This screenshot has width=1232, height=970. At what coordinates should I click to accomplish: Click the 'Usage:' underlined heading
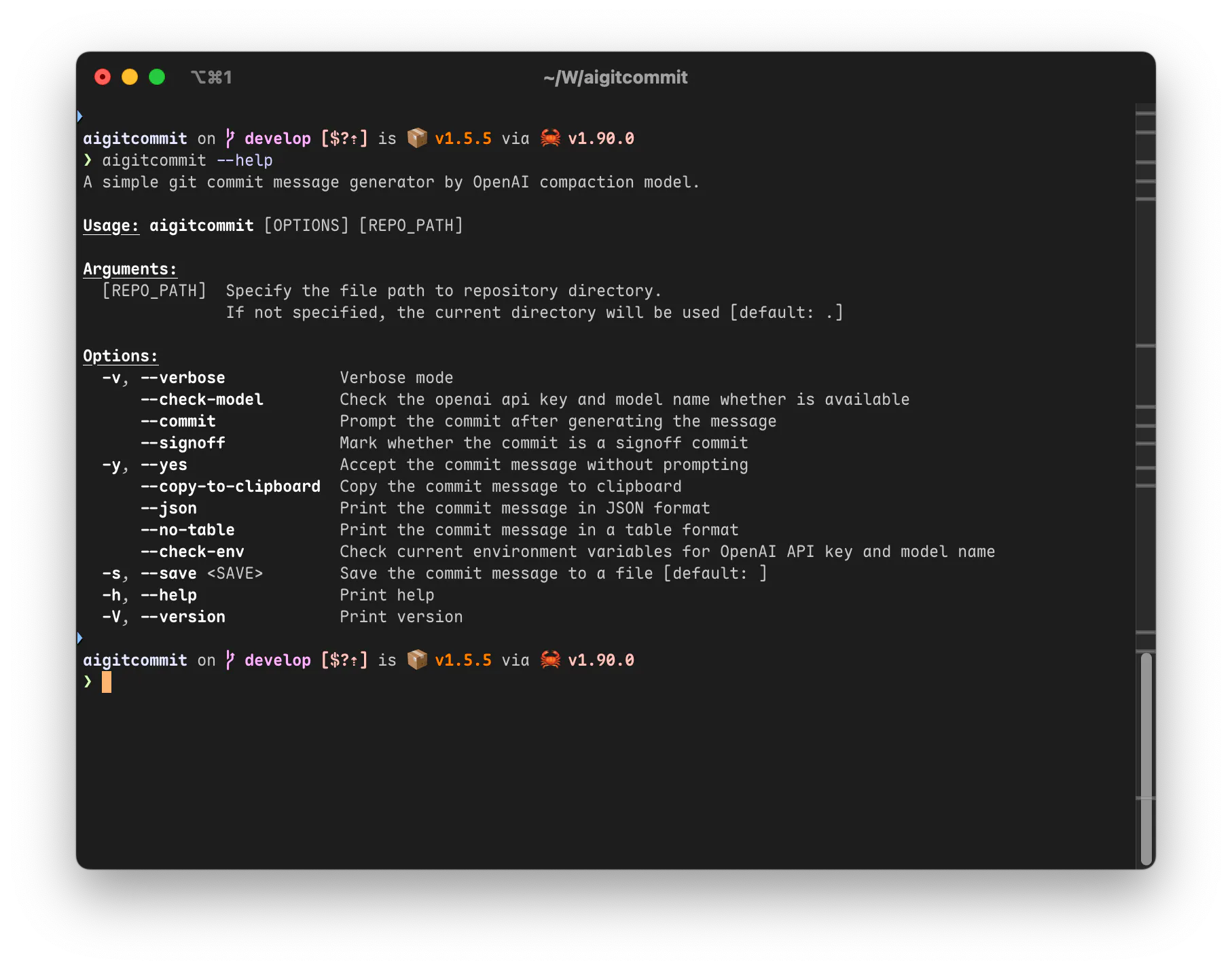pyautogui.click(x=111, y=226)
